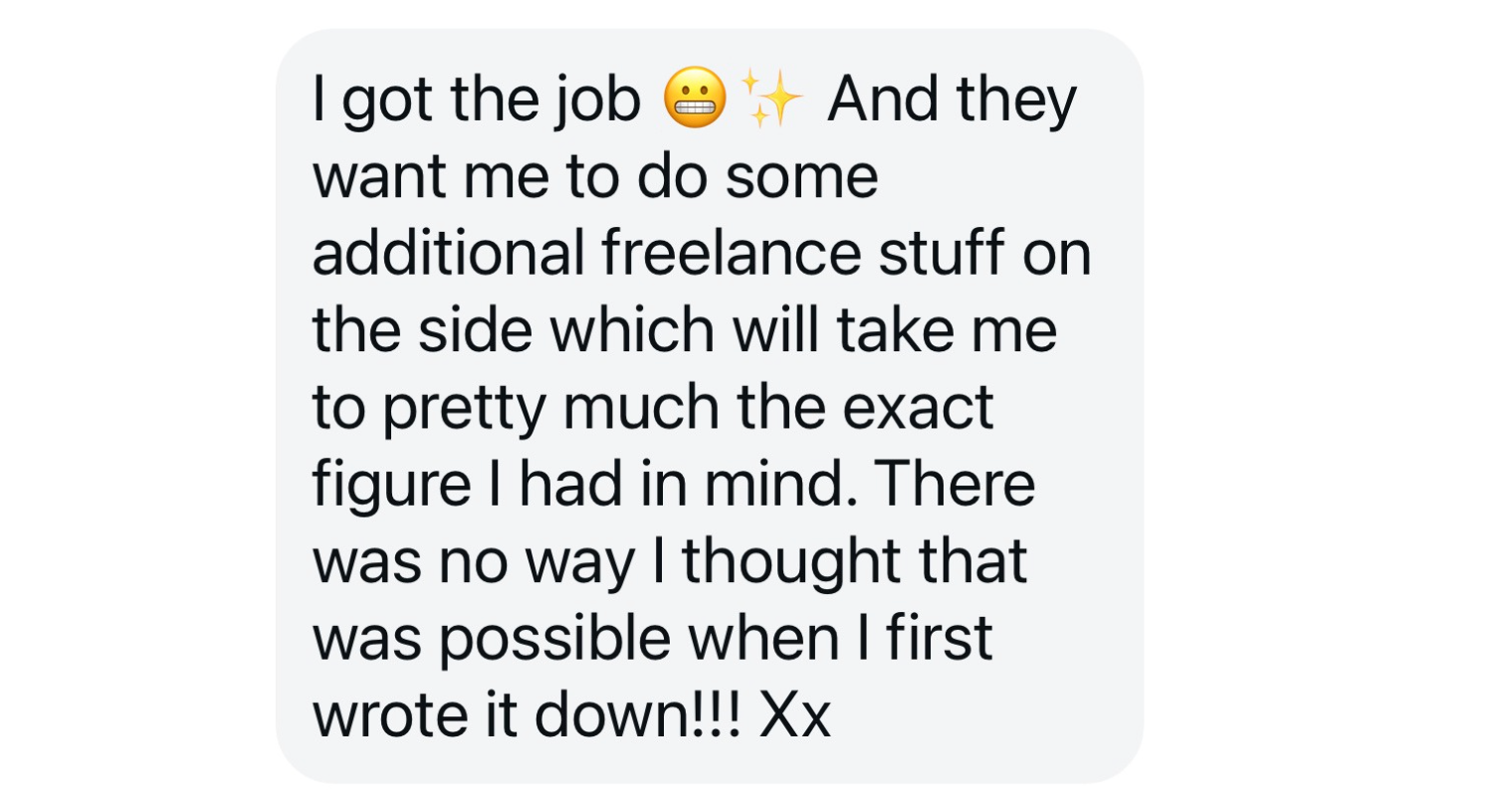Screen dimensions: 1497x812
Task: Tap the words "will take me"
Action: pyautogui.click(x=895, y=329)
